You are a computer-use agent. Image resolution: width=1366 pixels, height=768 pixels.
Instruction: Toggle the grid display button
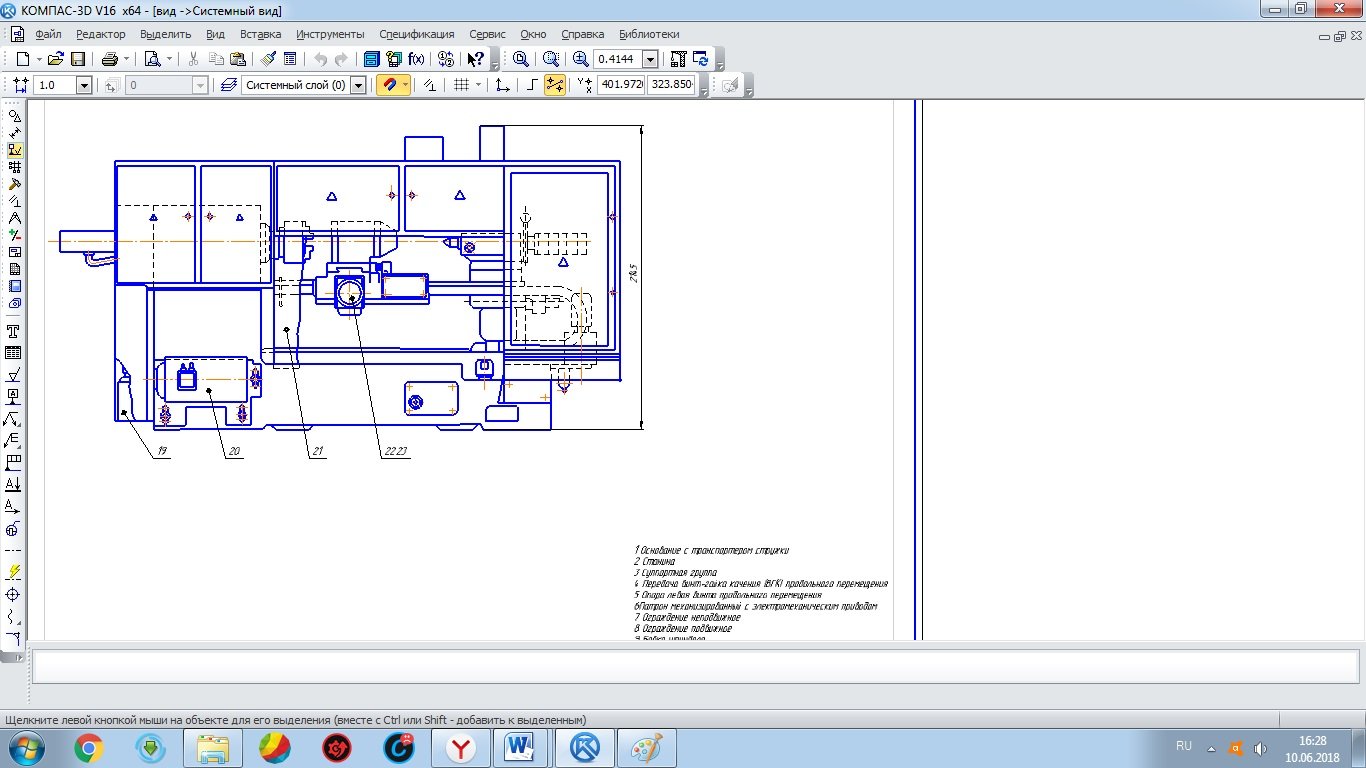pos(461,85)
